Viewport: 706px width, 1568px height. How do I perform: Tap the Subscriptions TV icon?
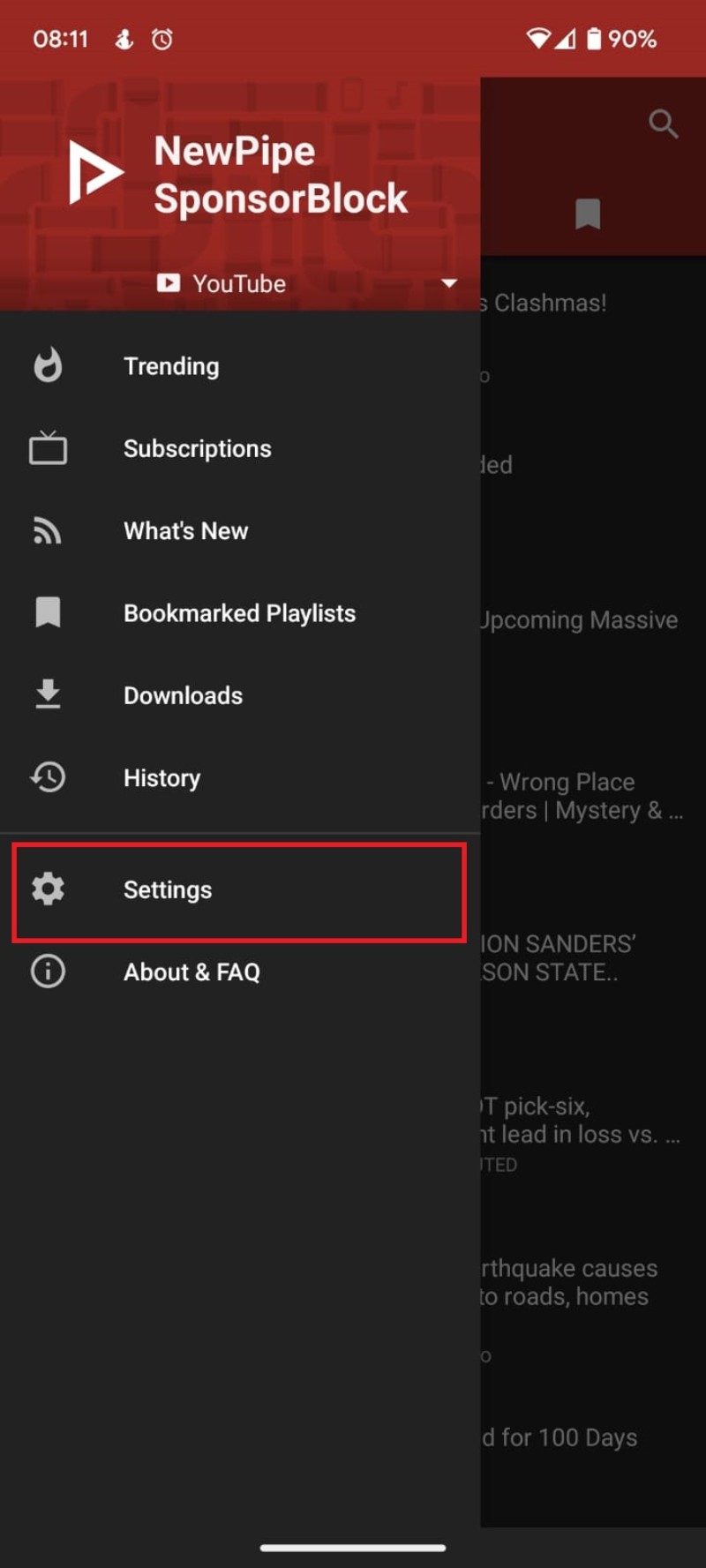coord(48,448)
